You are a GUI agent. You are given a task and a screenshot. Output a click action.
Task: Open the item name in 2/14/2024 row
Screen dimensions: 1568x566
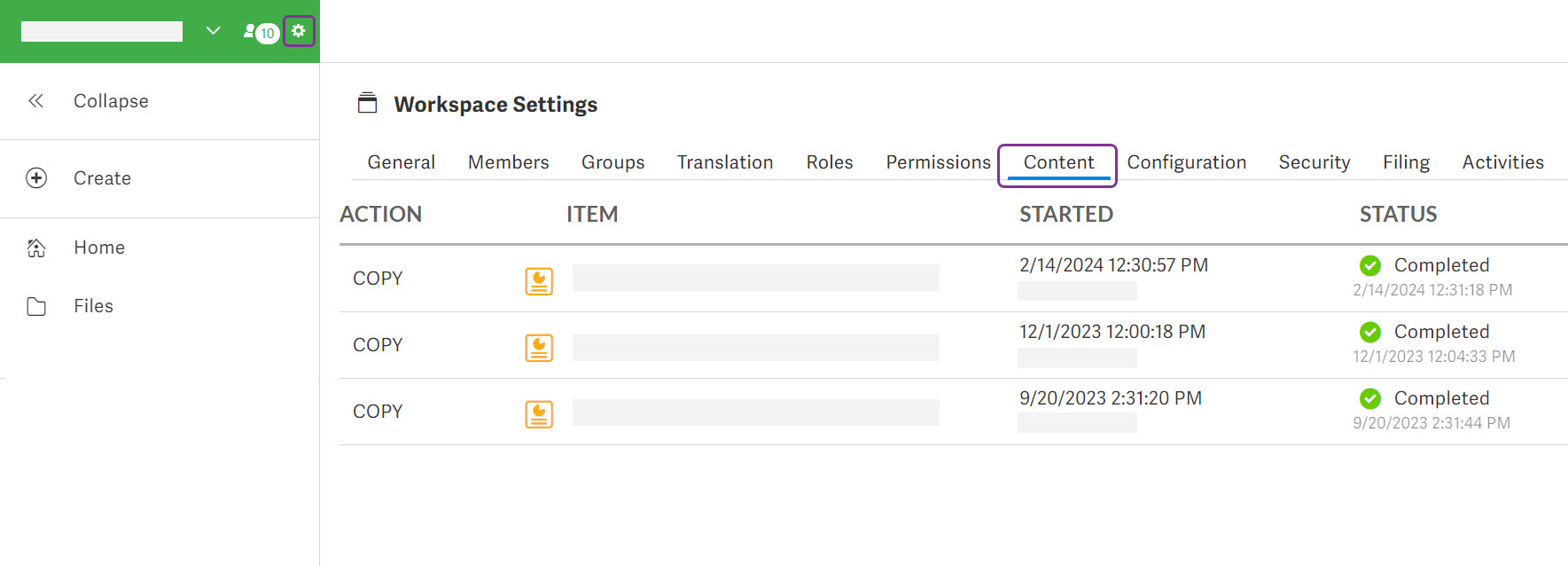point(756,278)
